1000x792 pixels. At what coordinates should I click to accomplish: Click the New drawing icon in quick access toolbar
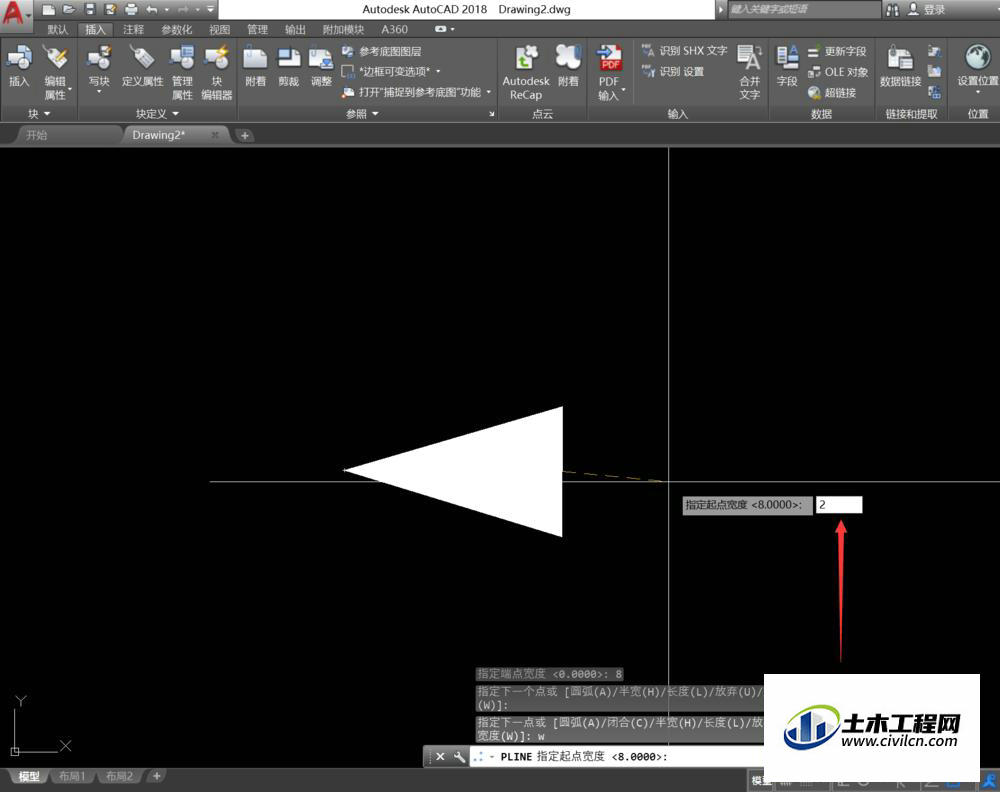point(48,10)
